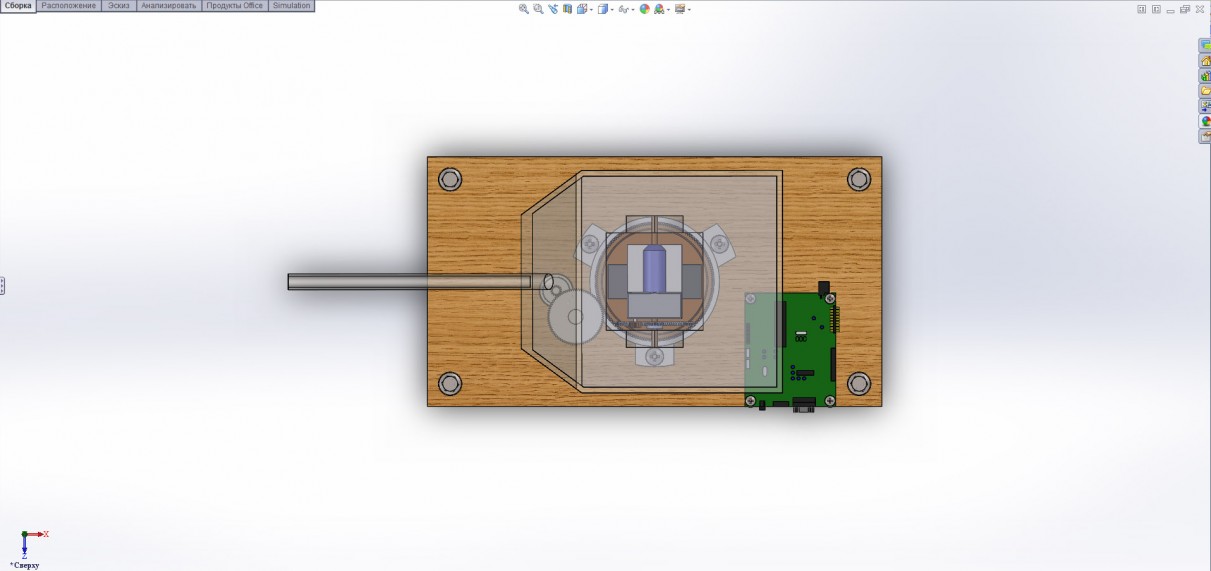
Task: Open Hide/Show Items dropdown arrow
Action: click(633, 10)
